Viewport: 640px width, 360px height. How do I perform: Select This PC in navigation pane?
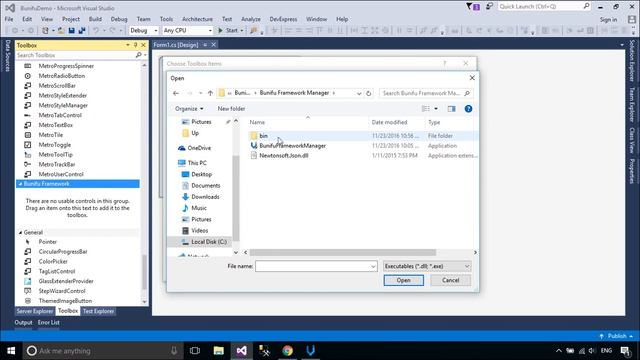[197, 162]
